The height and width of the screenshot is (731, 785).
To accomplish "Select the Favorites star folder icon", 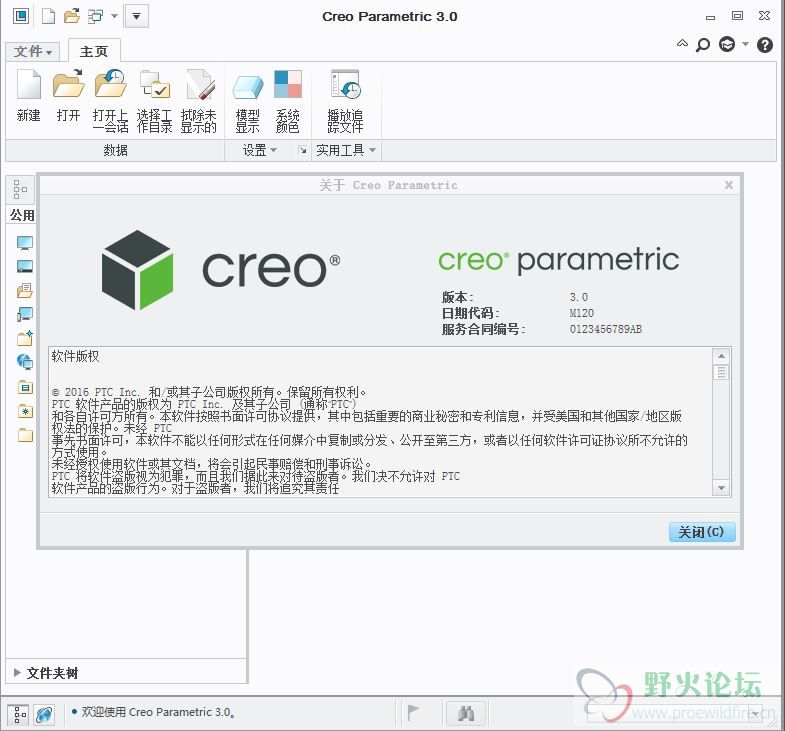I will point(25,411).
